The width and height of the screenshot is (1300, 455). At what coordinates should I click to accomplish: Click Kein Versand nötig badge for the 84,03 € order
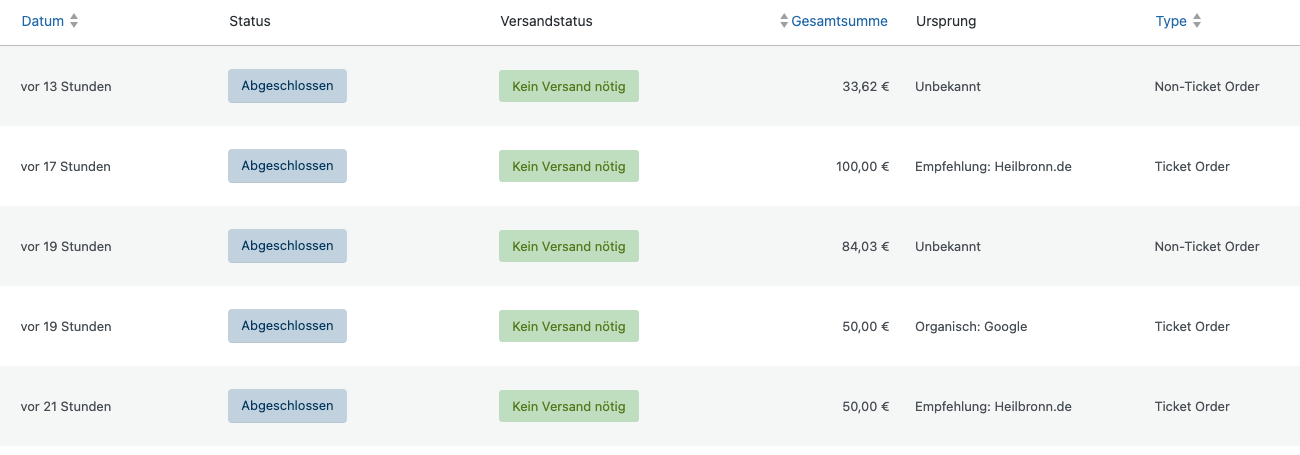[x=569, y=246]
